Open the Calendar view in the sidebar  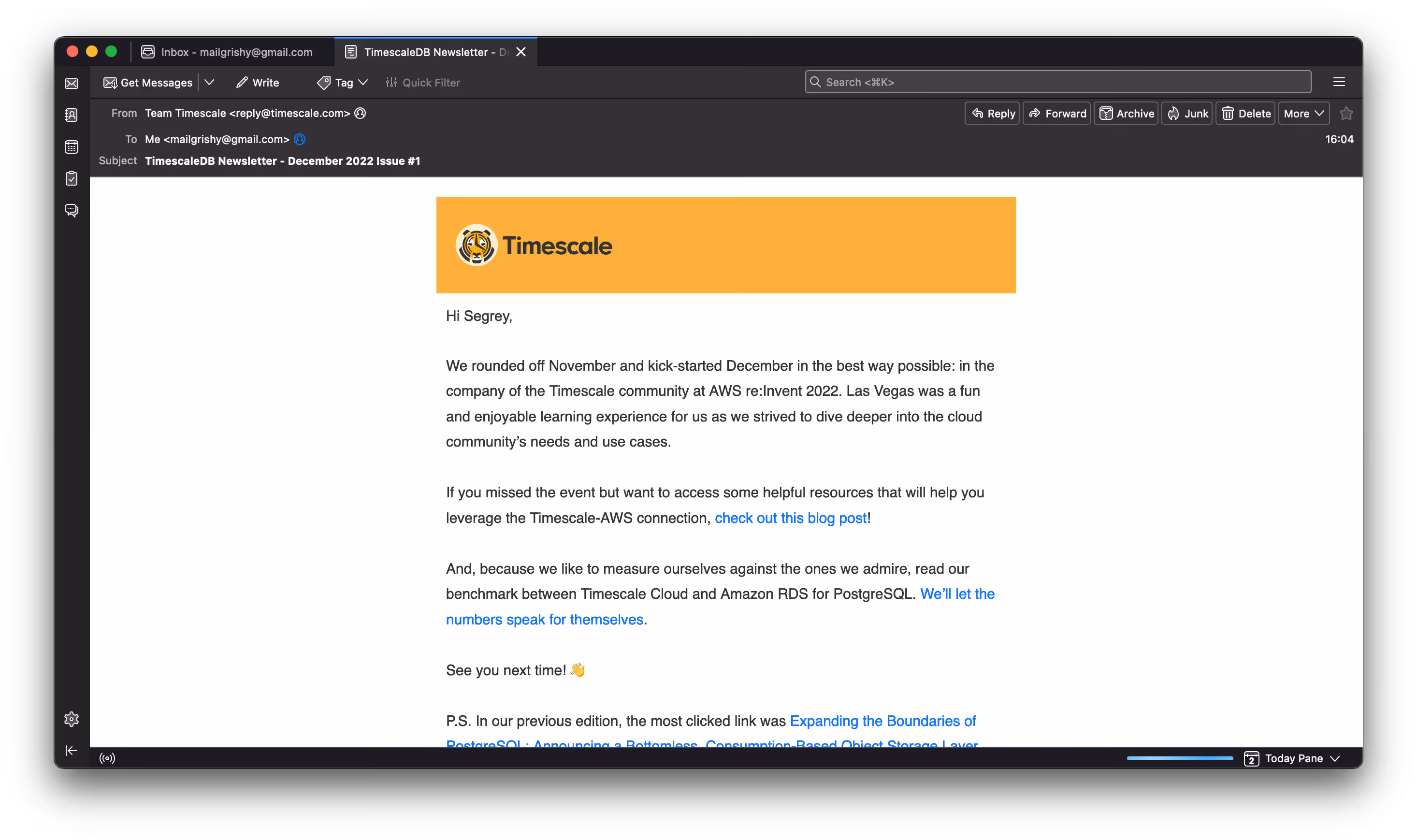(x=72, y=146)
